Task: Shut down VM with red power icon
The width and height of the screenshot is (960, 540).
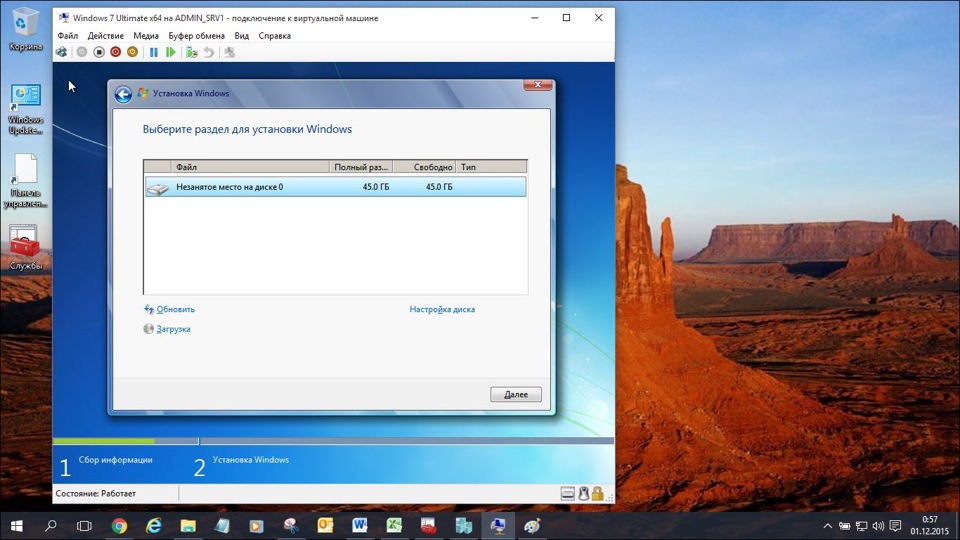Action: pyautogui.click(x=116, y=53)
